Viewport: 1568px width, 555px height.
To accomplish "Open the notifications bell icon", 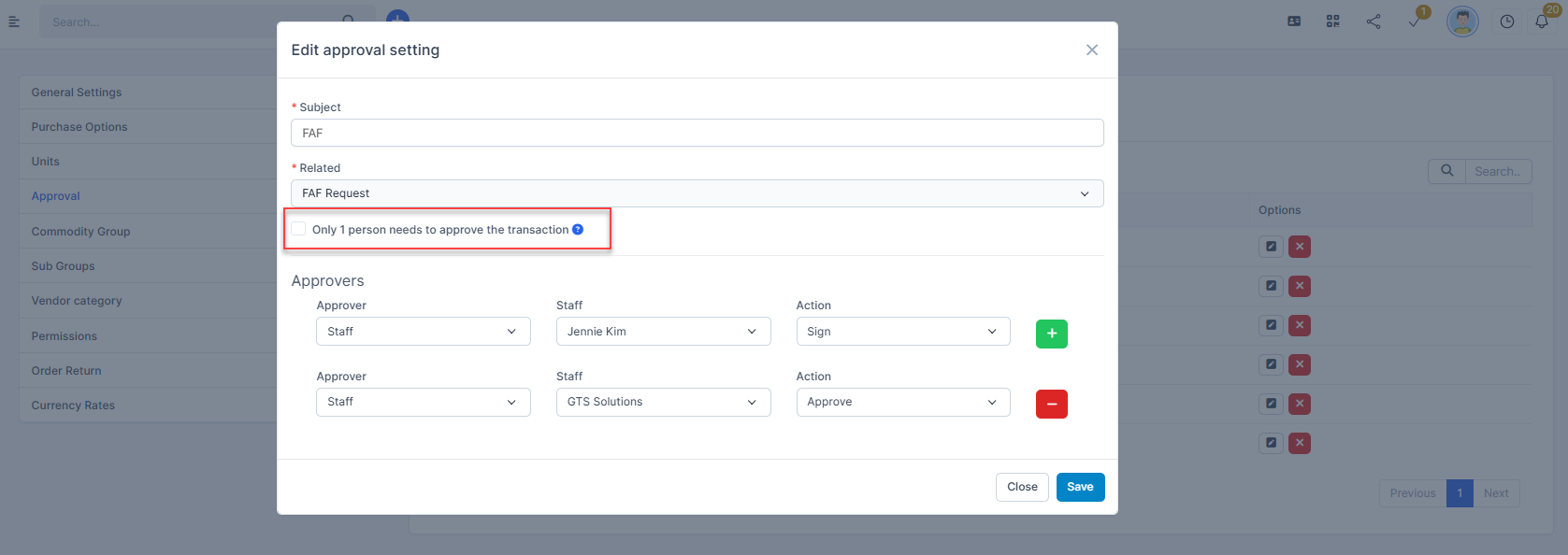I will tap(1542, 21).
